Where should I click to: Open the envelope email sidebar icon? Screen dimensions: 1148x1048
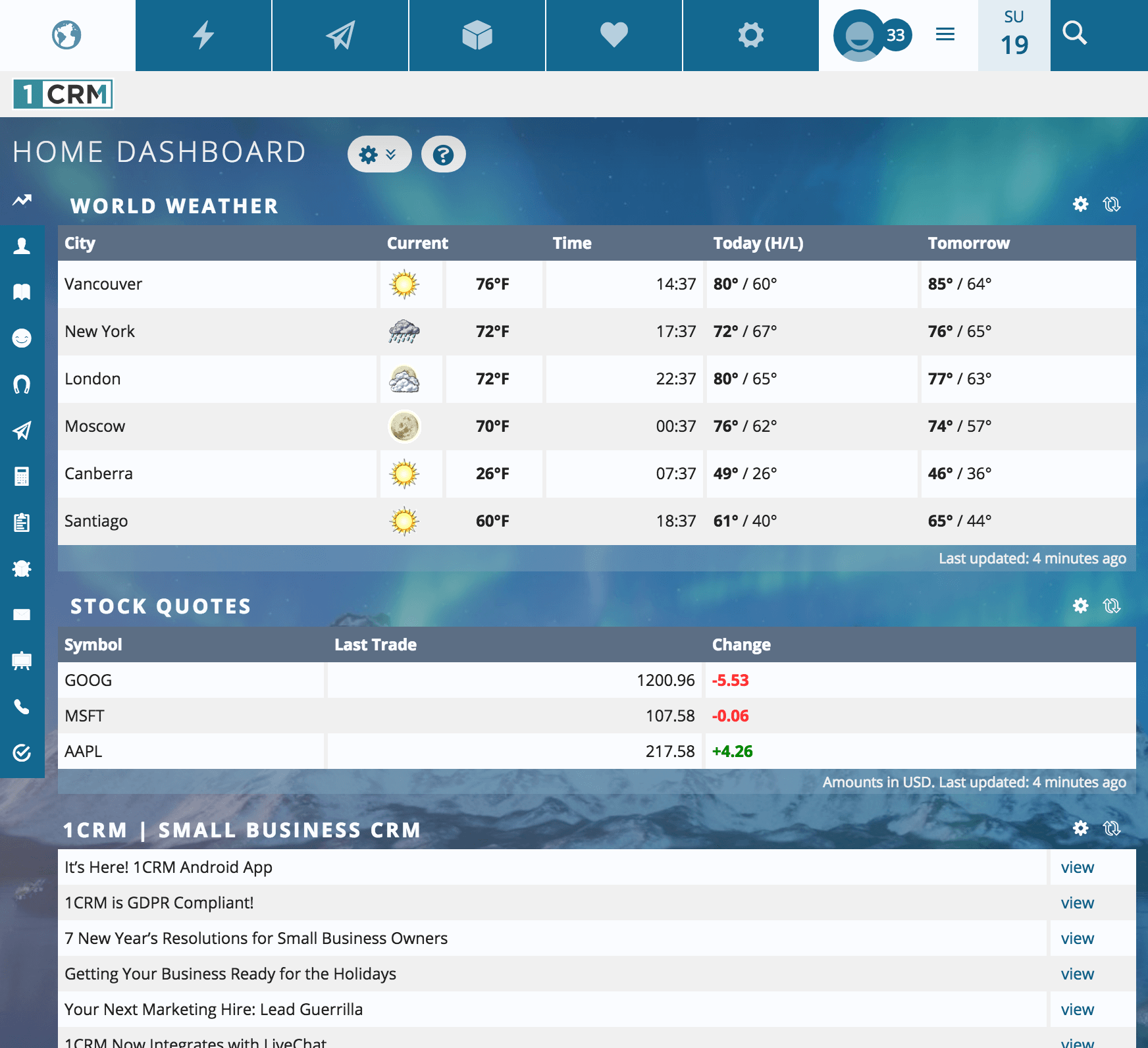pyautogui.click(x=22, y=614)
